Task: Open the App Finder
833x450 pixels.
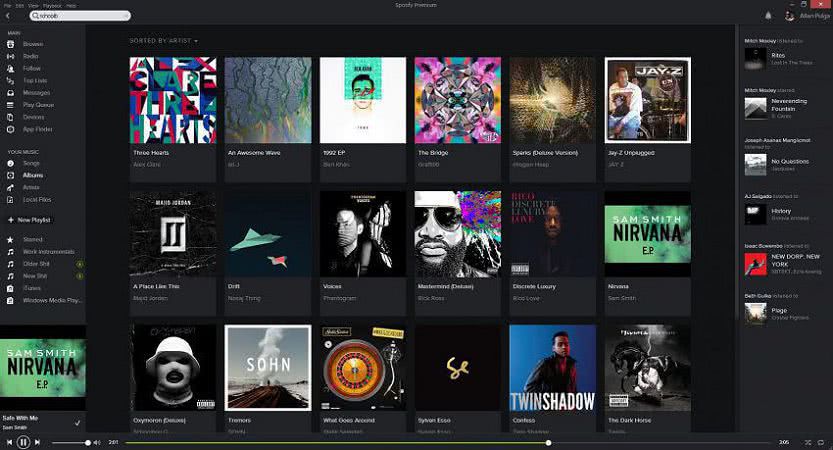Action: (36, 129)
